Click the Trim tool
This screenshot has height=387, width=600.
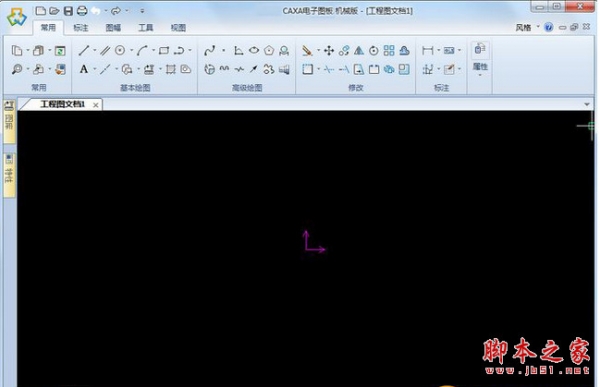[x=329, y=69]
